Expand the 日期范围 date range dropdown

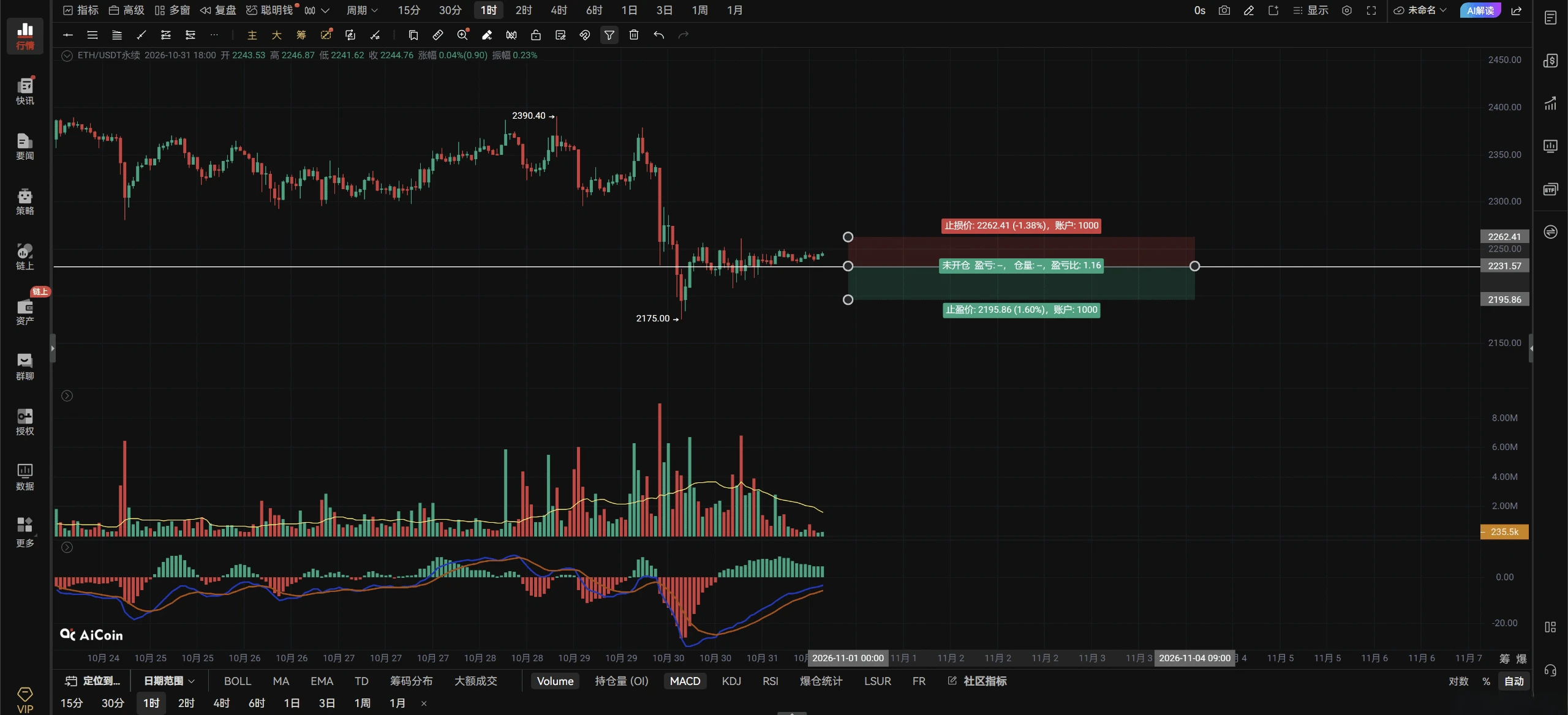[169, 681]
